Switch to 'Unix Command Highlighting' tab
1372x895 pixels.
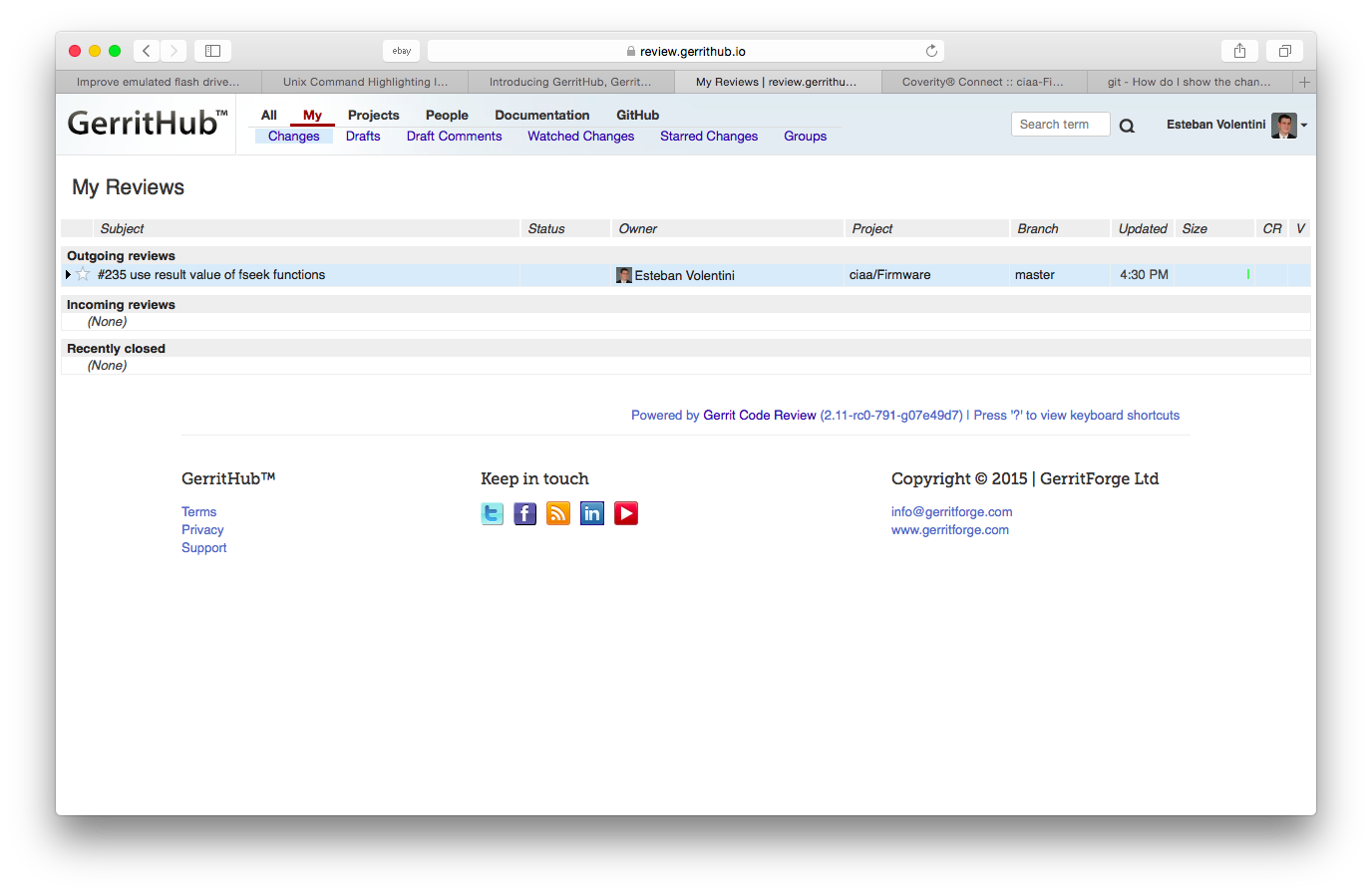point(365,82)
